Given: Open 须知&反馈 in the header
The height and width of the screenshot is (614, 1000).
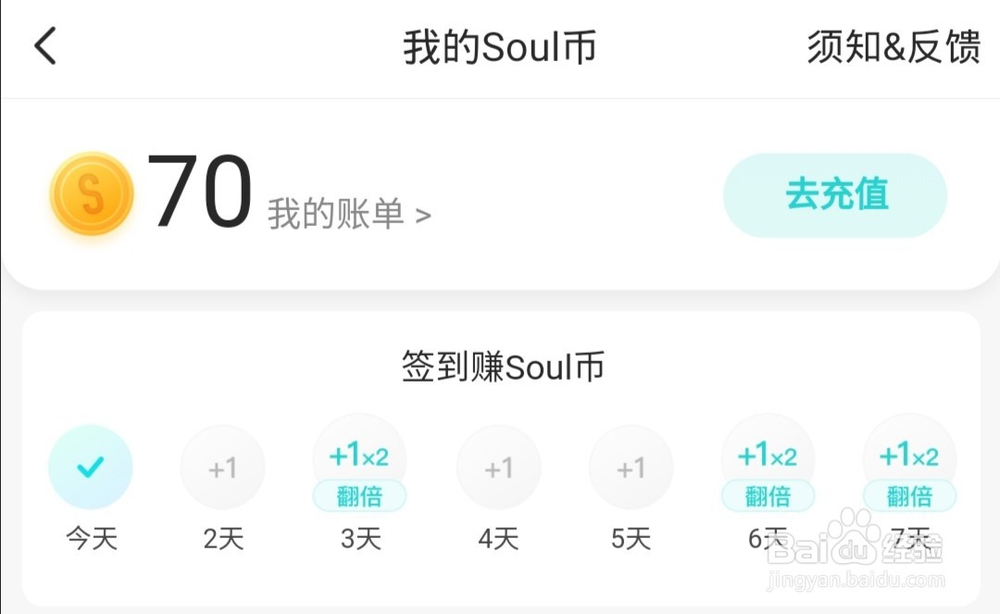Looking at the screenshot, I should (x=894, y=47).
